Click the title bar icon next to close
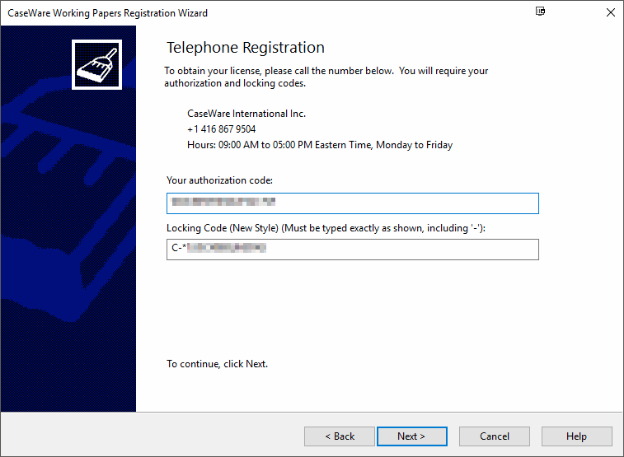Image resolution: width=624 pixels, height=457 pixels. click(x=540, y=12)
